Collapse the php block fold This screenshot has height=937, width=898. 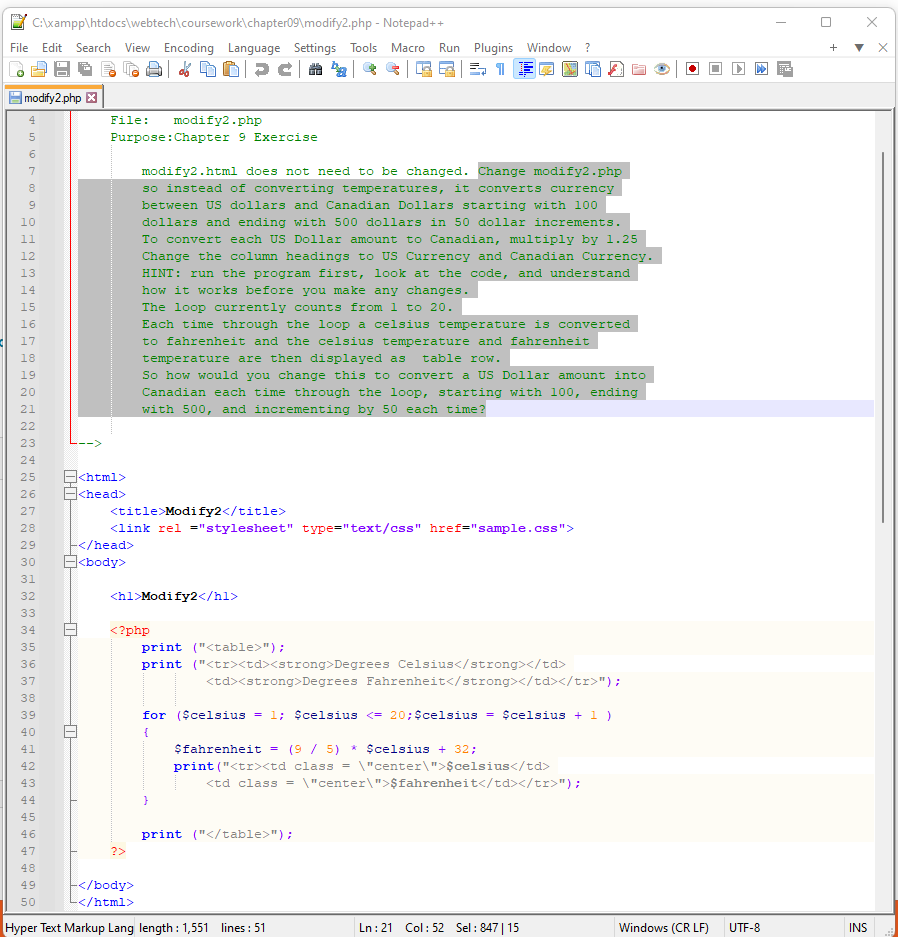(x=71, y=630)
